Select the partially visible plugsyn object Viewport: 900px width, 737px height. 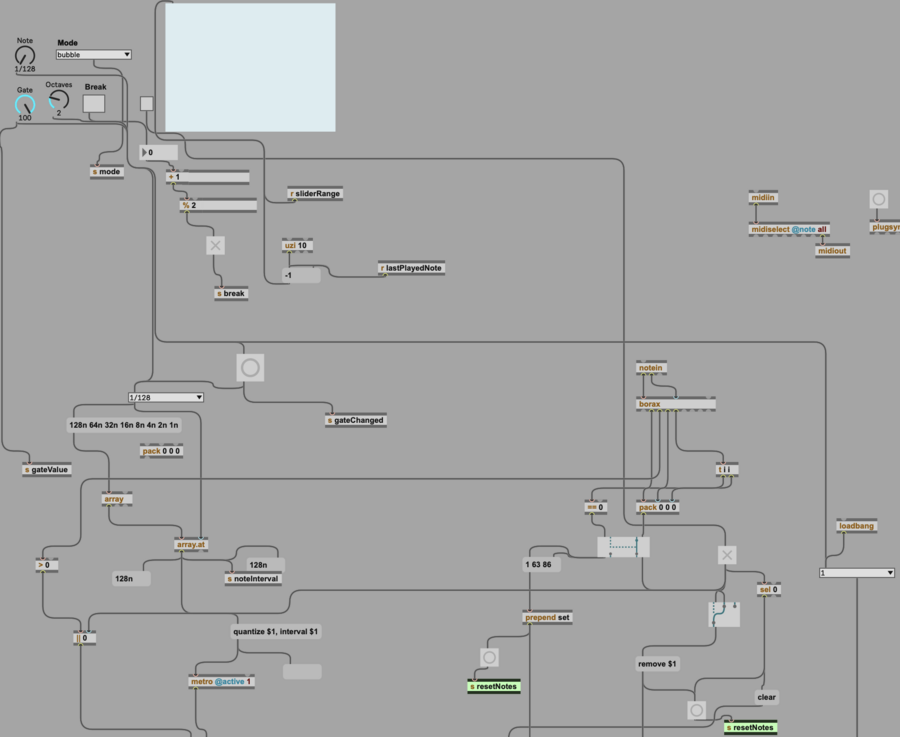885,227
